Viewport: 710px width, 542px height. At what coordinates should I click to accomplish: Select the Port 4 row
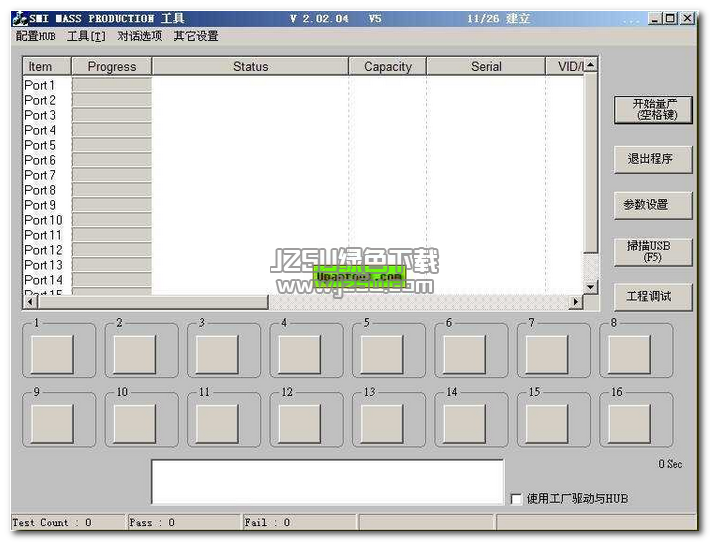(x=303, y=130)
